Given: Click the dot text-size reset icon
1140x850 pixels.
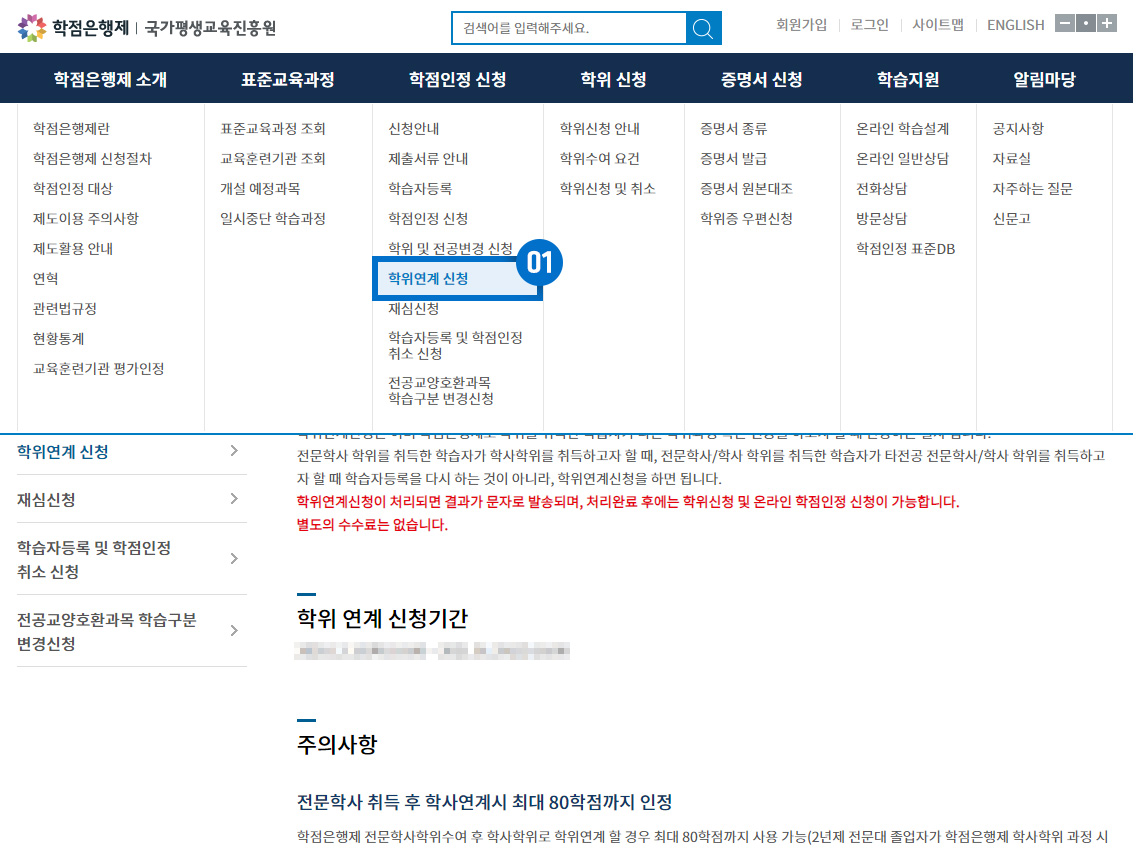Looking at the screenshot, I should coord(1086,24).
